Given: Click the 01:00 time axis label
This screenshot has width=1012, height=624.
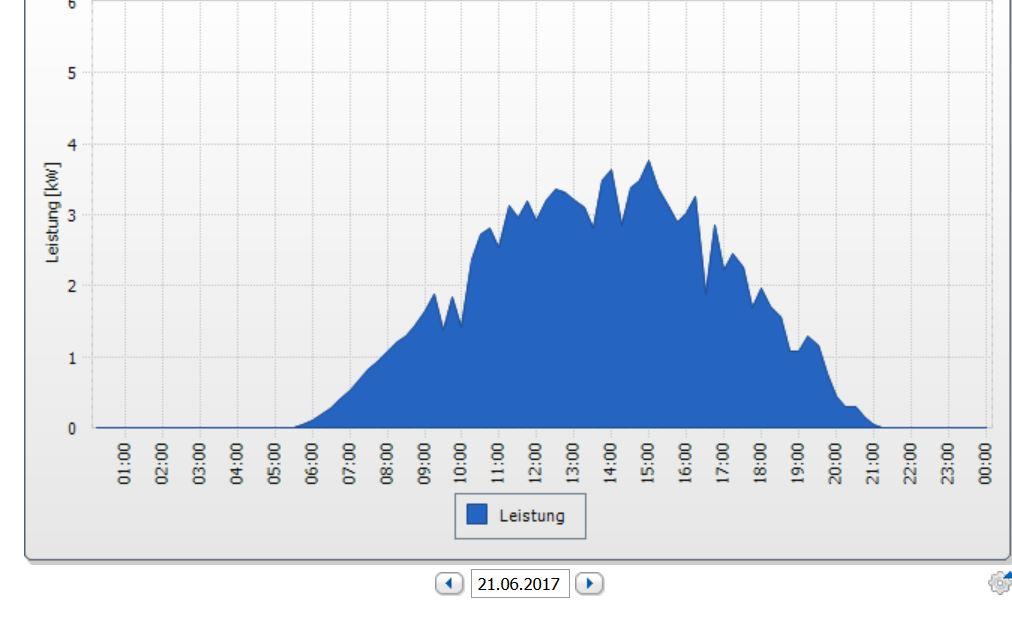Looking at the screenshot, I should (124, 463).
